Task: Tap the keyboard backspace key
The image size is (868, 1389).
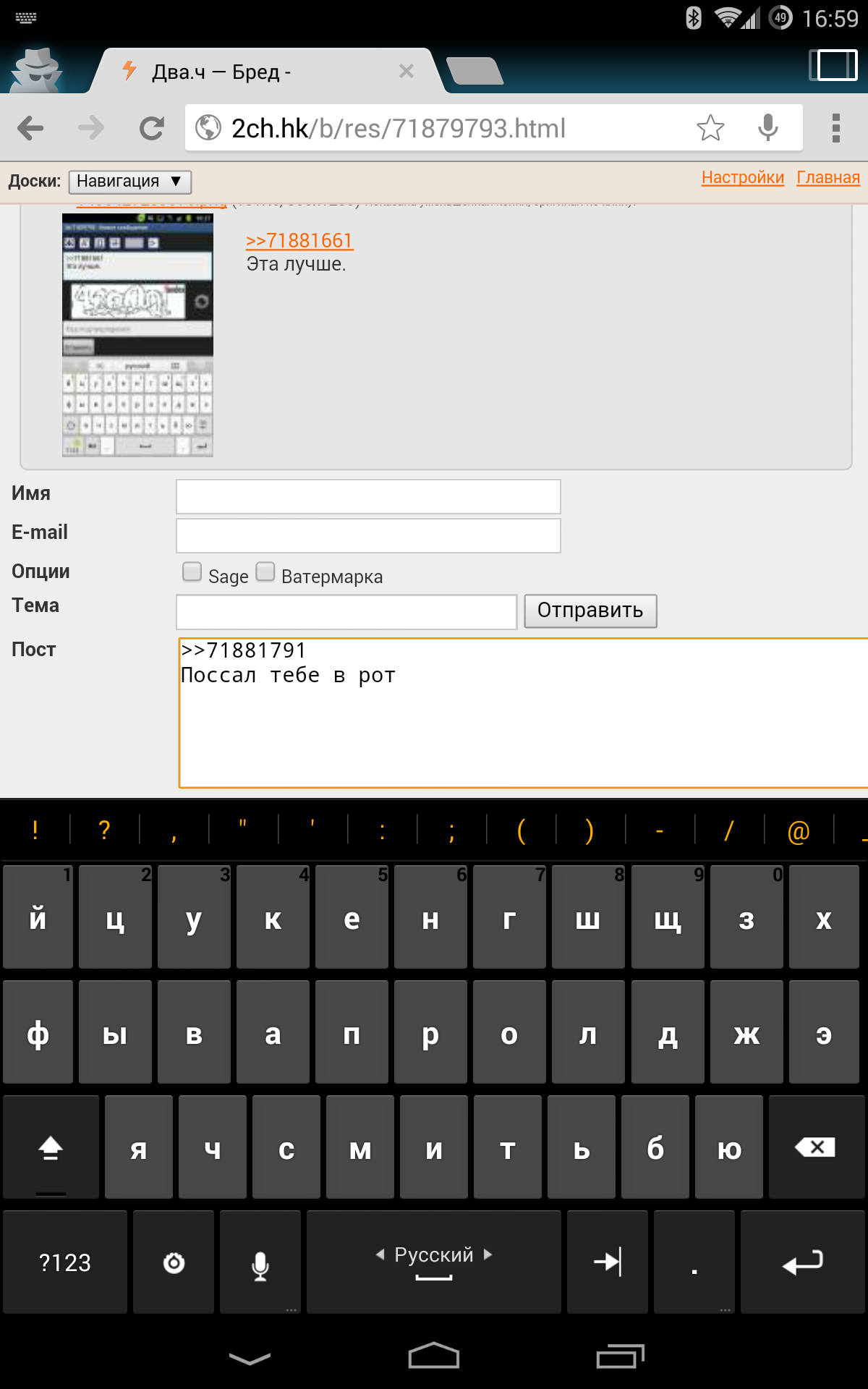Action: (817, 1147)
